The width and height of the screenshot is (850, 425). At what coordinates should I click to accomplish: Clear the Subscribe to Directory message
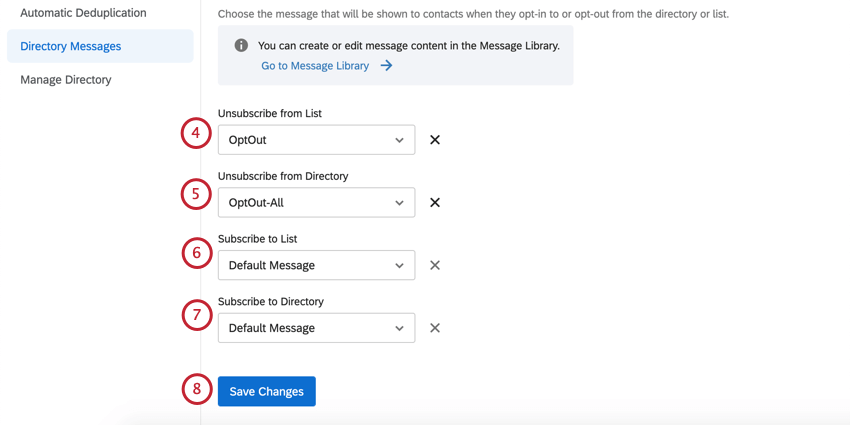[435, 328]
